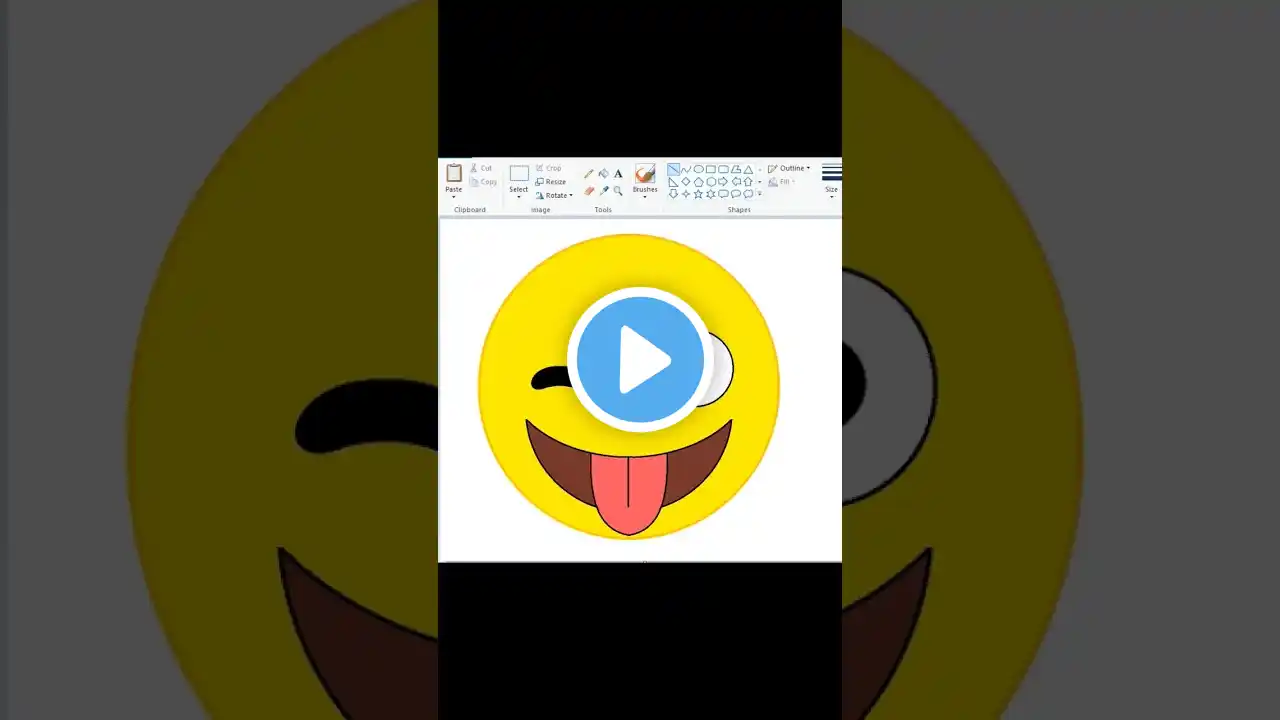
Task: Select the Triangle shape
Action: pyautogui.click(x=748, y=170)
